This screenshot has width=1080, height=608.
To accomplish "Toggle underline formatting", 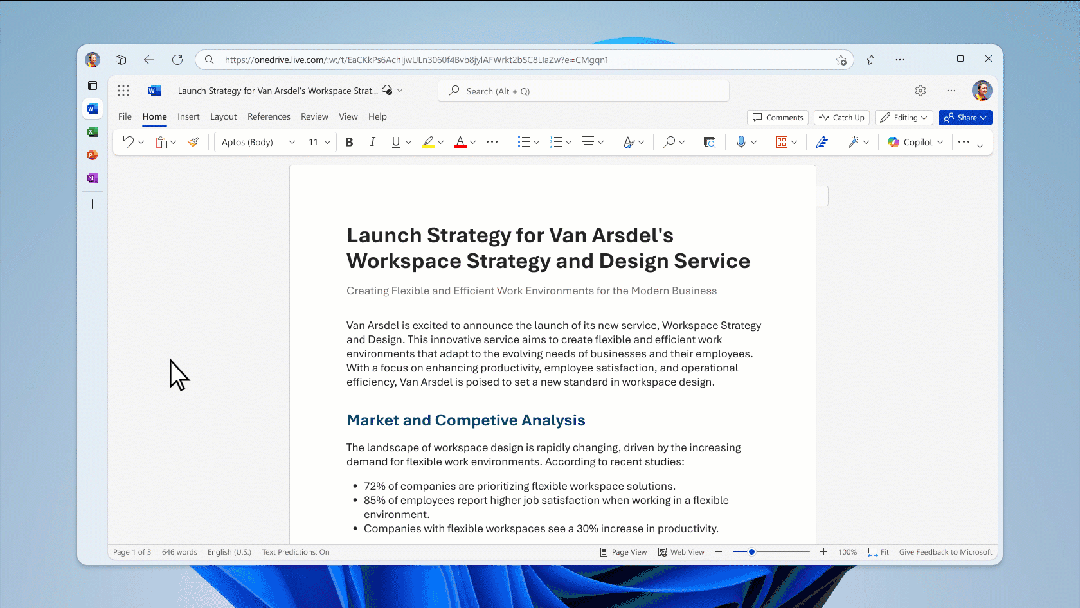I will 395,142.
